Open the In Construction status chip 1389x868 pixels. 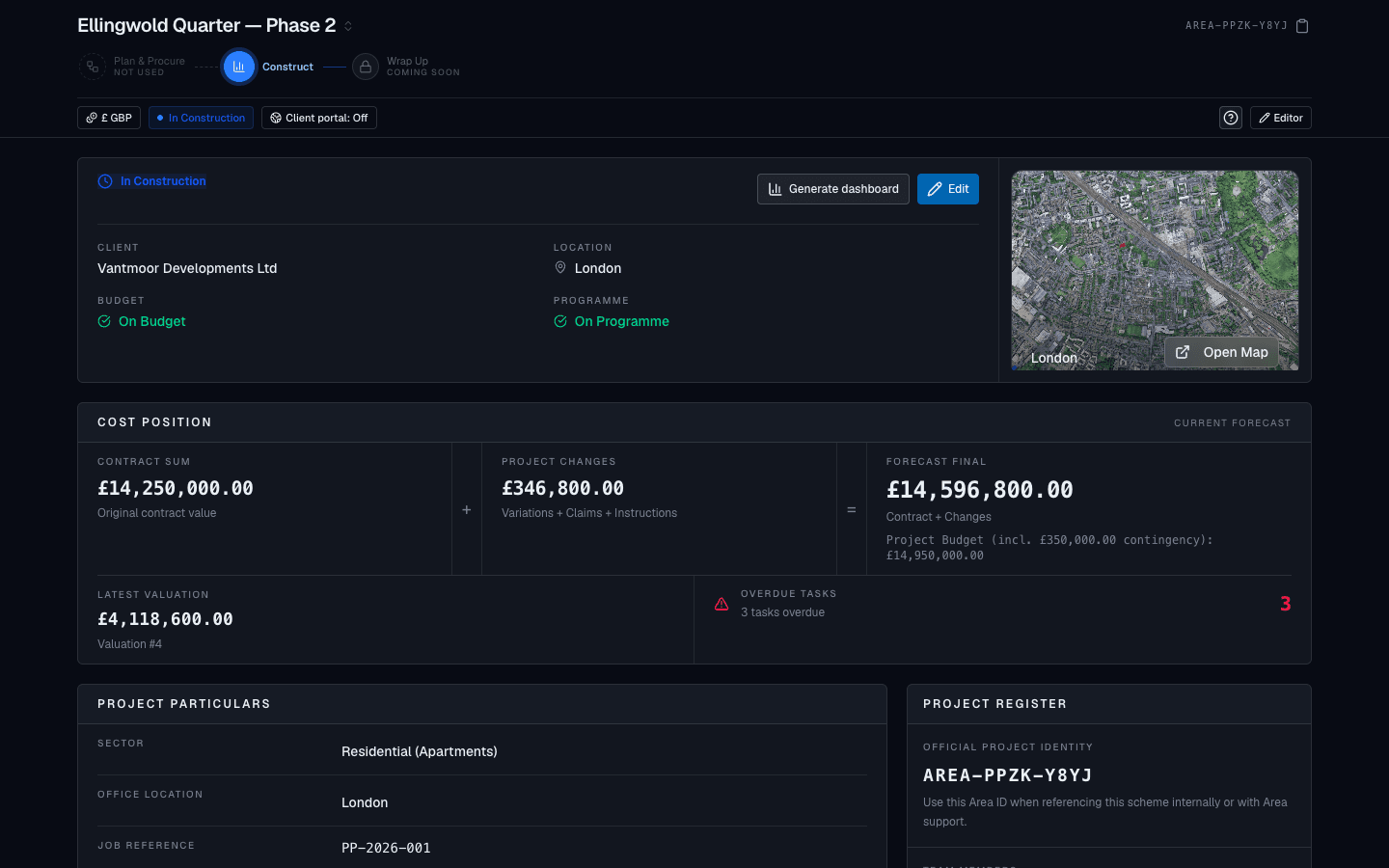point(201,118)
